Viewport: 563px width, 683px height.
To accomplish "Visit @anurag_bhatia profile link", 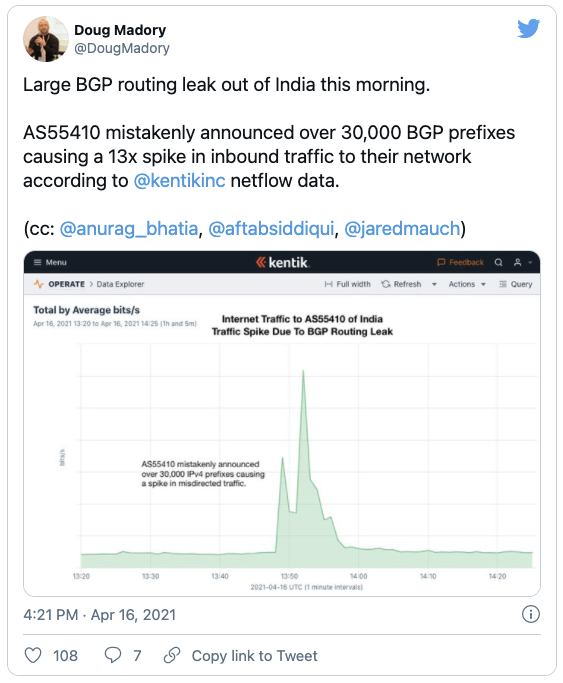I will pos(128,229).
